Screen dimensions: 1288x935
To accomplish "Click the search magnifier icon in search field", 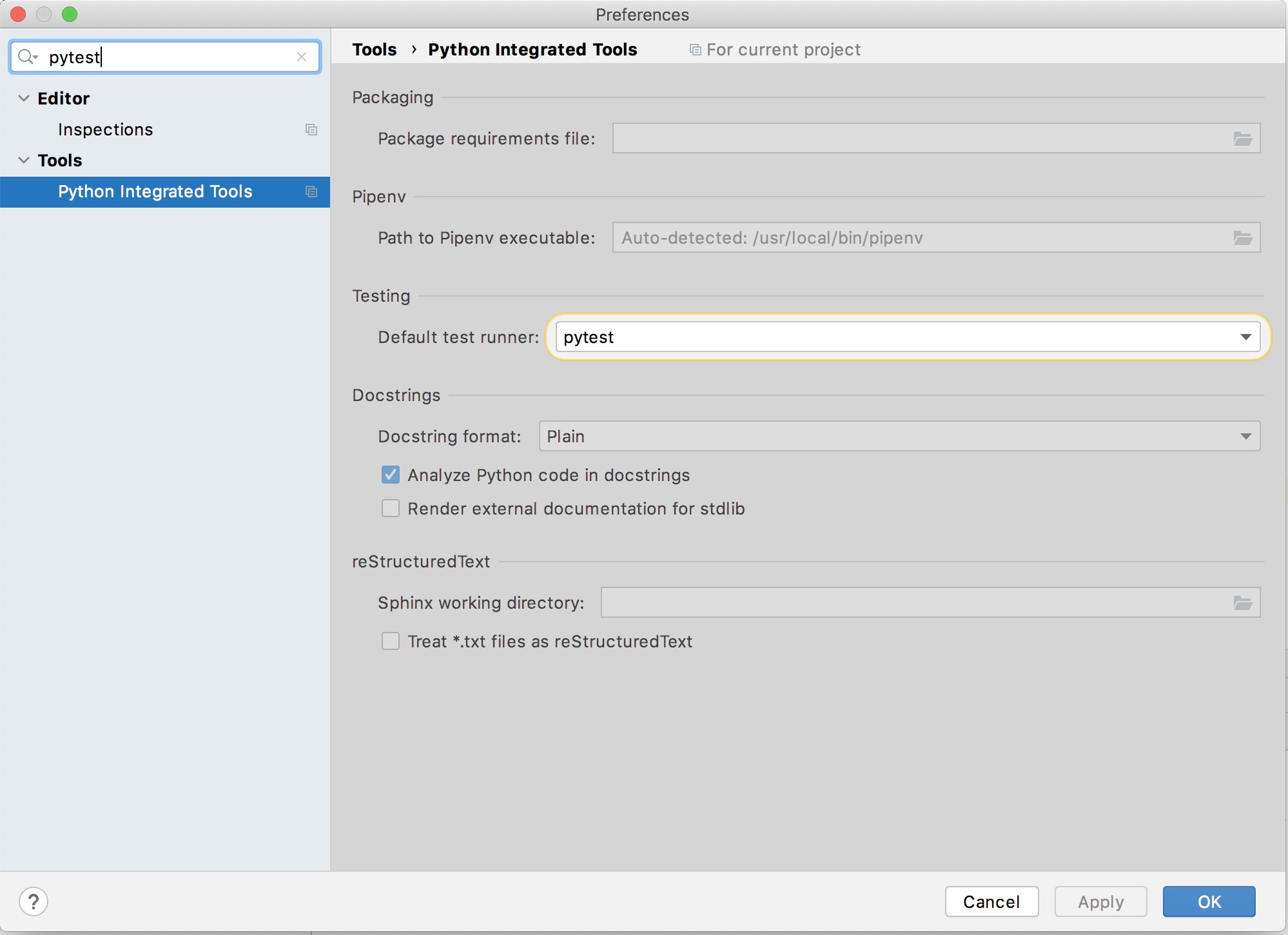I will pyautogui.click(x=27, y=57).
